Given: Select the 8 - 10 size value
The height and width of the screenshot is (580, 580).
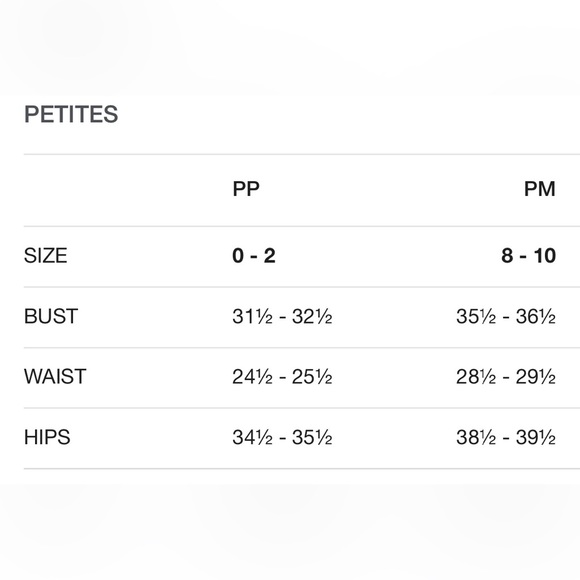Looking at the screenshot, I should coord(529,256).
